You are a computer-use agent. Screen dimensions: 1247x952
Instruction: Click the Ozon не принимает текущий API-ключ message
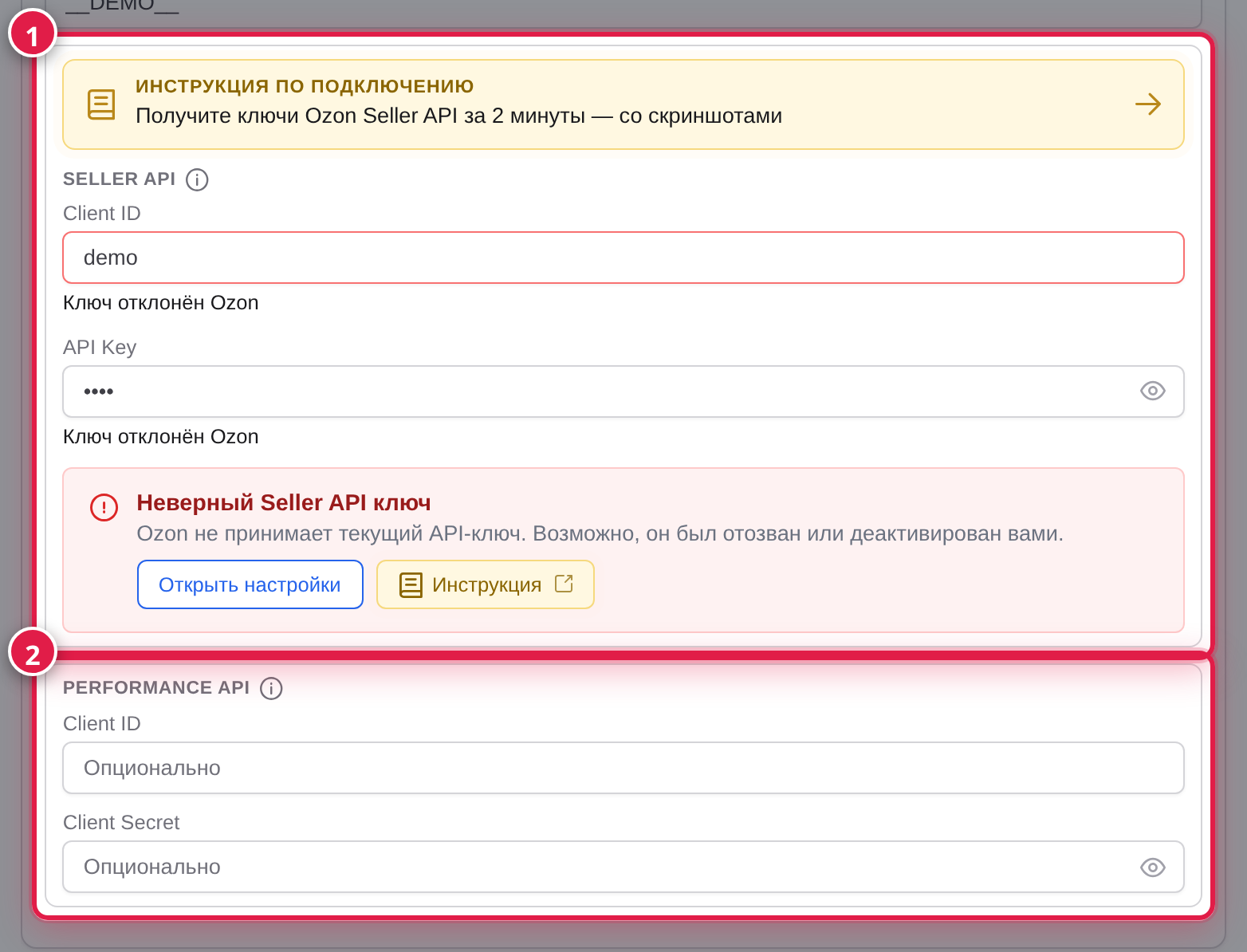click(600, 533)
